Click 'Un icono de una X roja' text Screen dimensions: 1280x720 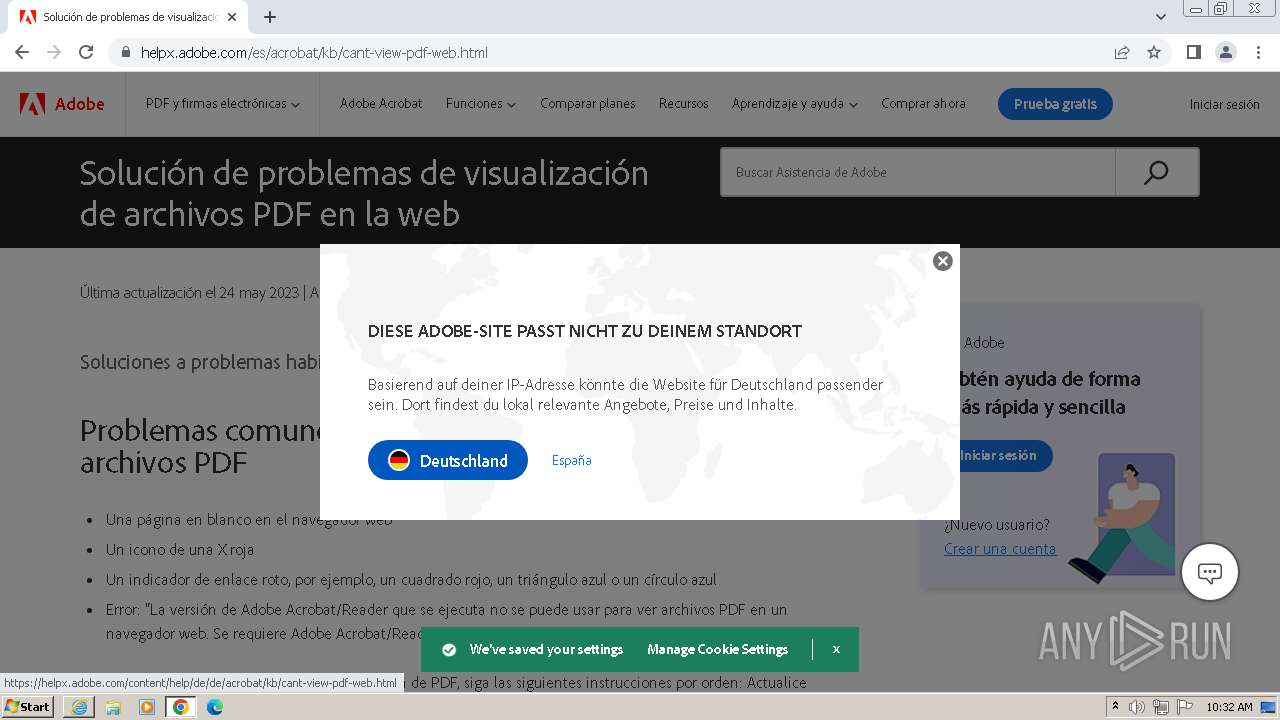tap(180, 549)
